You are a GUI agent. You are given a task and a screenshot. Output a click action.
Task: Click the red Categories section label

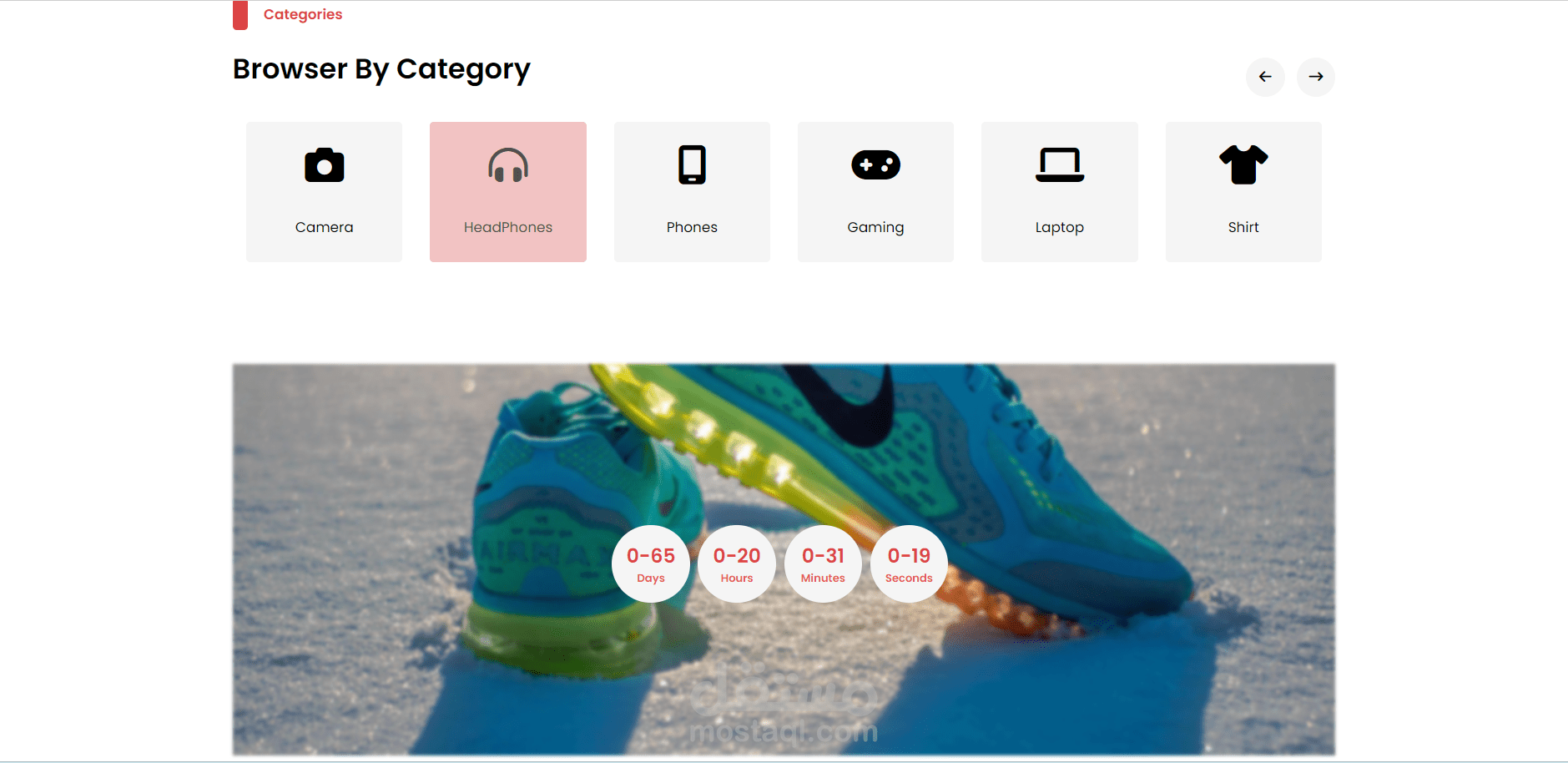[x=303, y=14]
